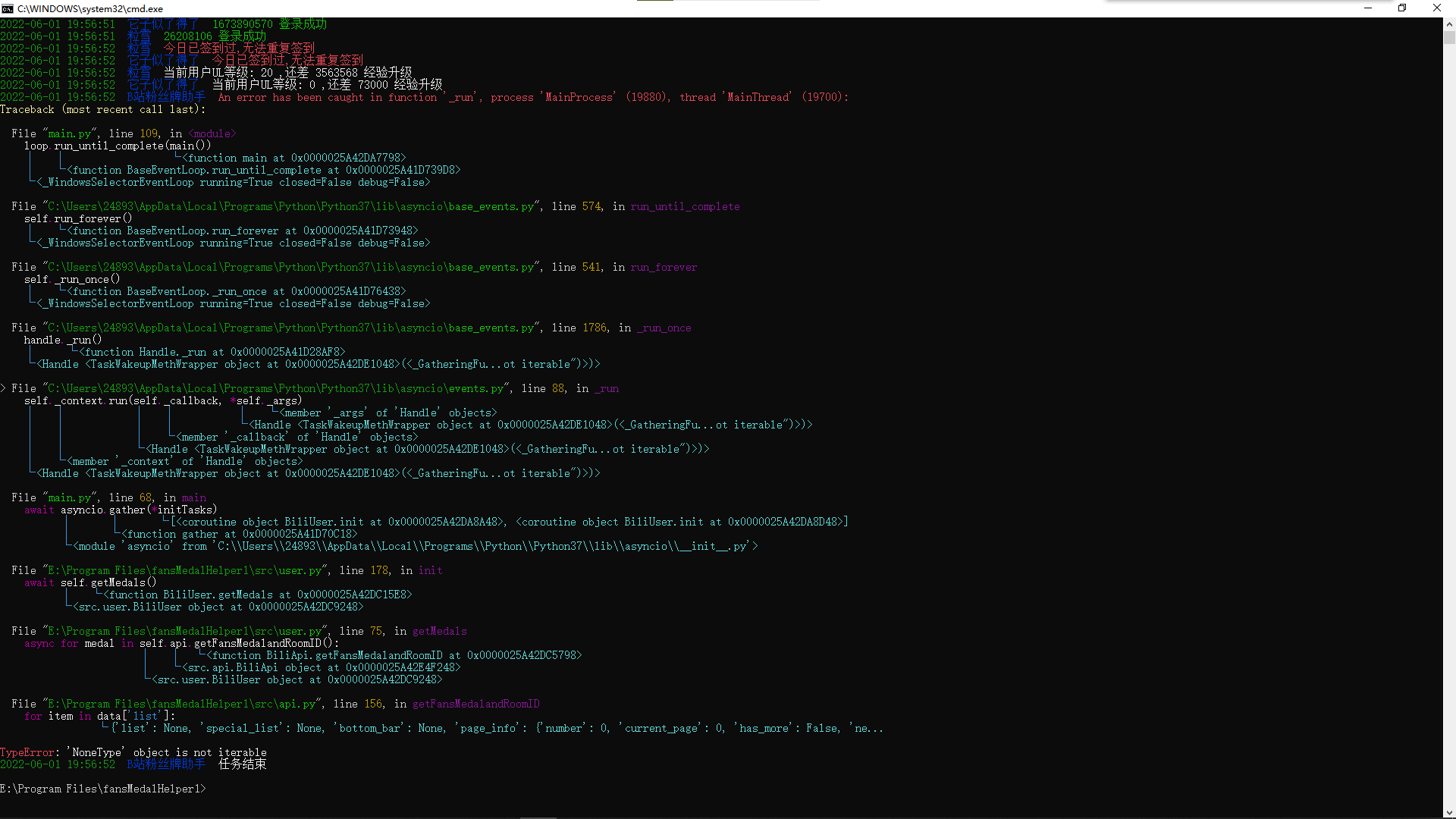Click the '<function gather at 0x0000025A41D70C18>' text

239,534
